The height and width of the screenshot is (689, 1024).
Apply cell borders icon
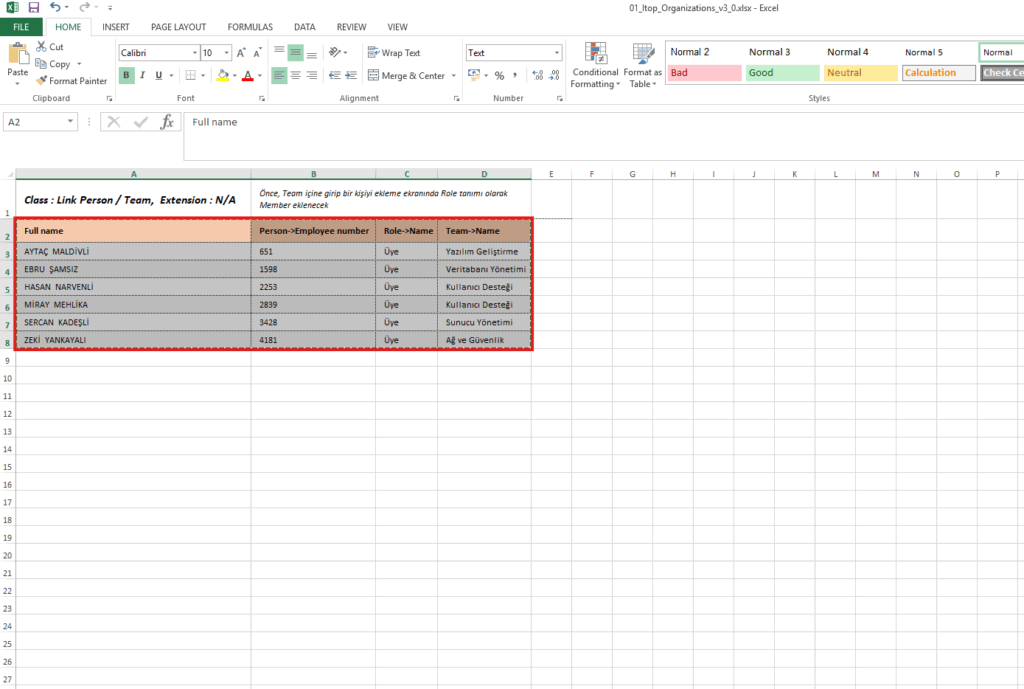tap(191, 75)
